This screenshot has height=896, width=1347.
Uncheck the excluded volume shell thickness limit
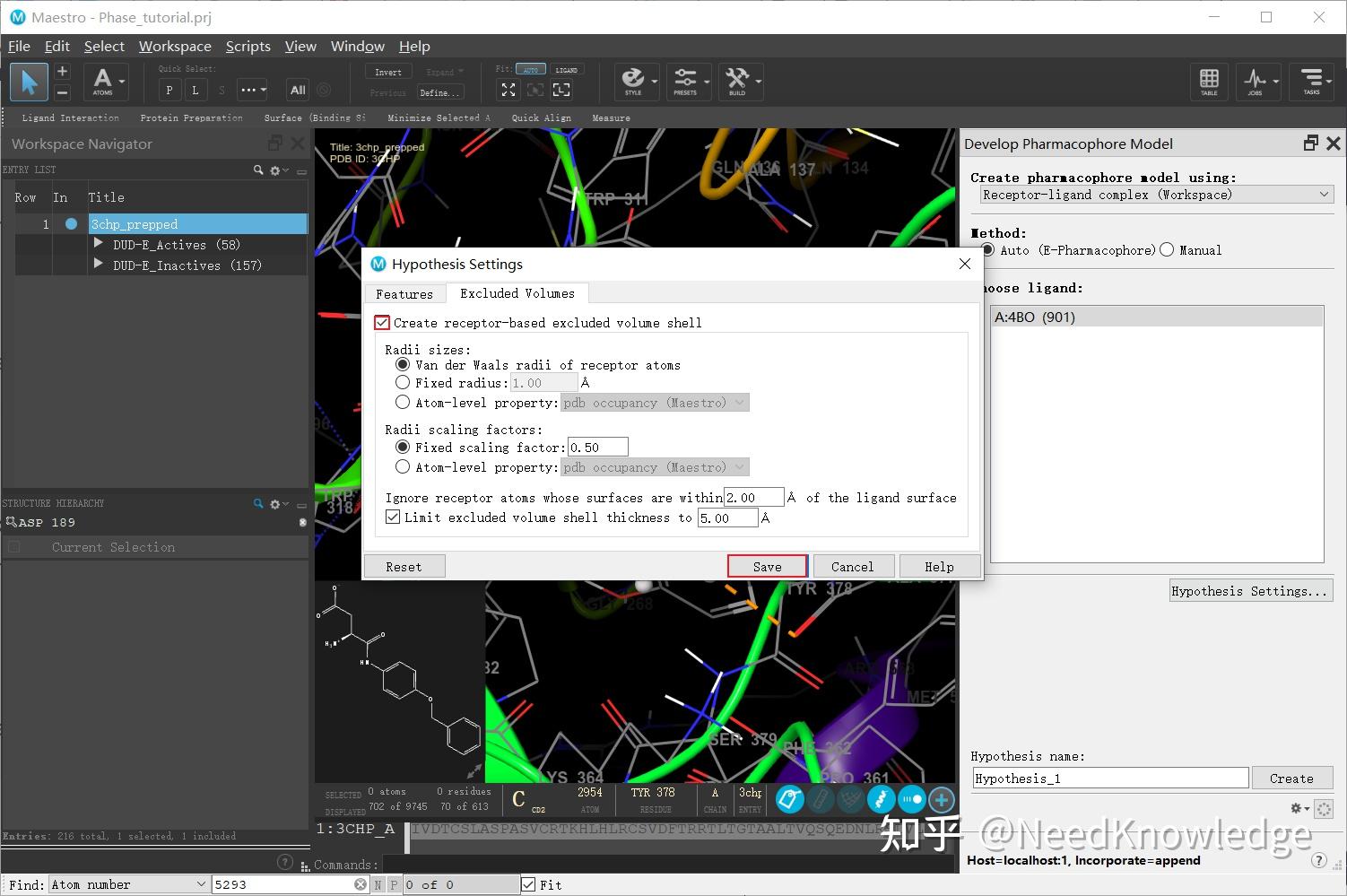tap(393, 518)
